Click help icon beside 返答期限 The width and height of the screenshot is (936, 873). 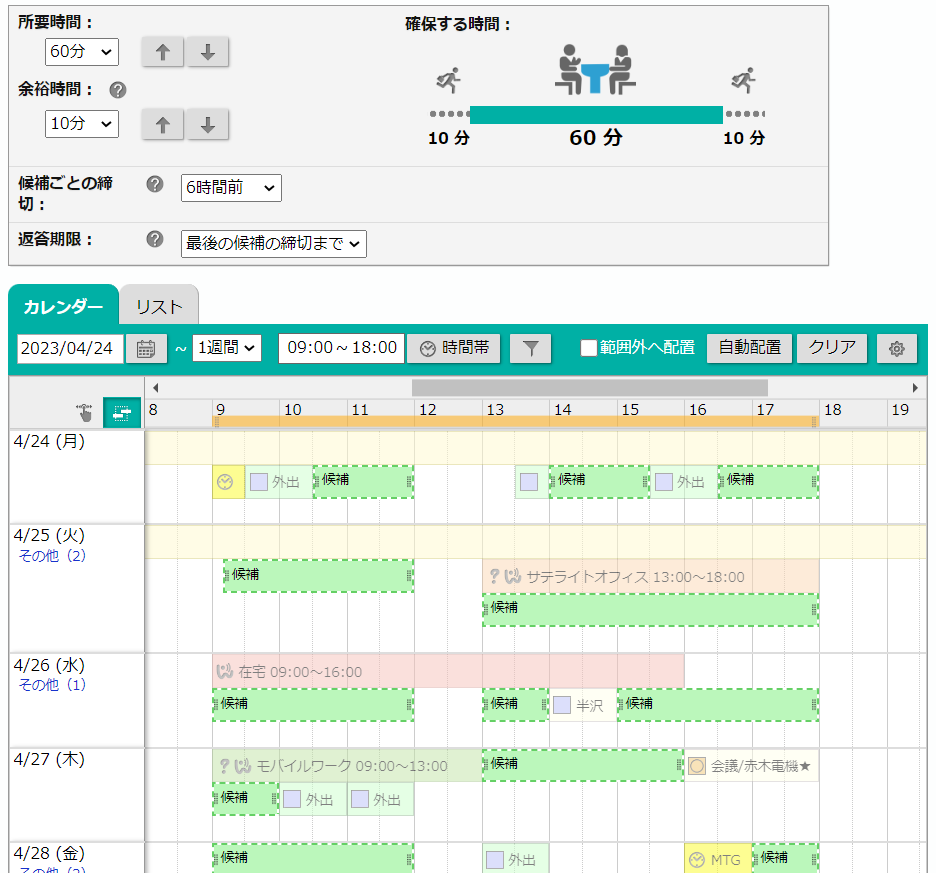pos(155,239)
